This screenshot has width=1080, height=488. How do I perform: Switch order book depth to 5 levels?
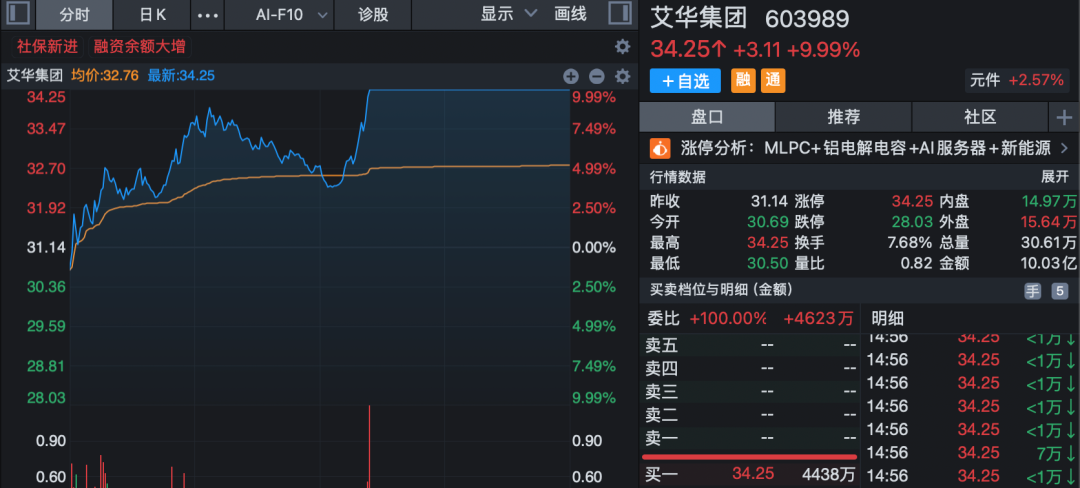point(1060,291)
